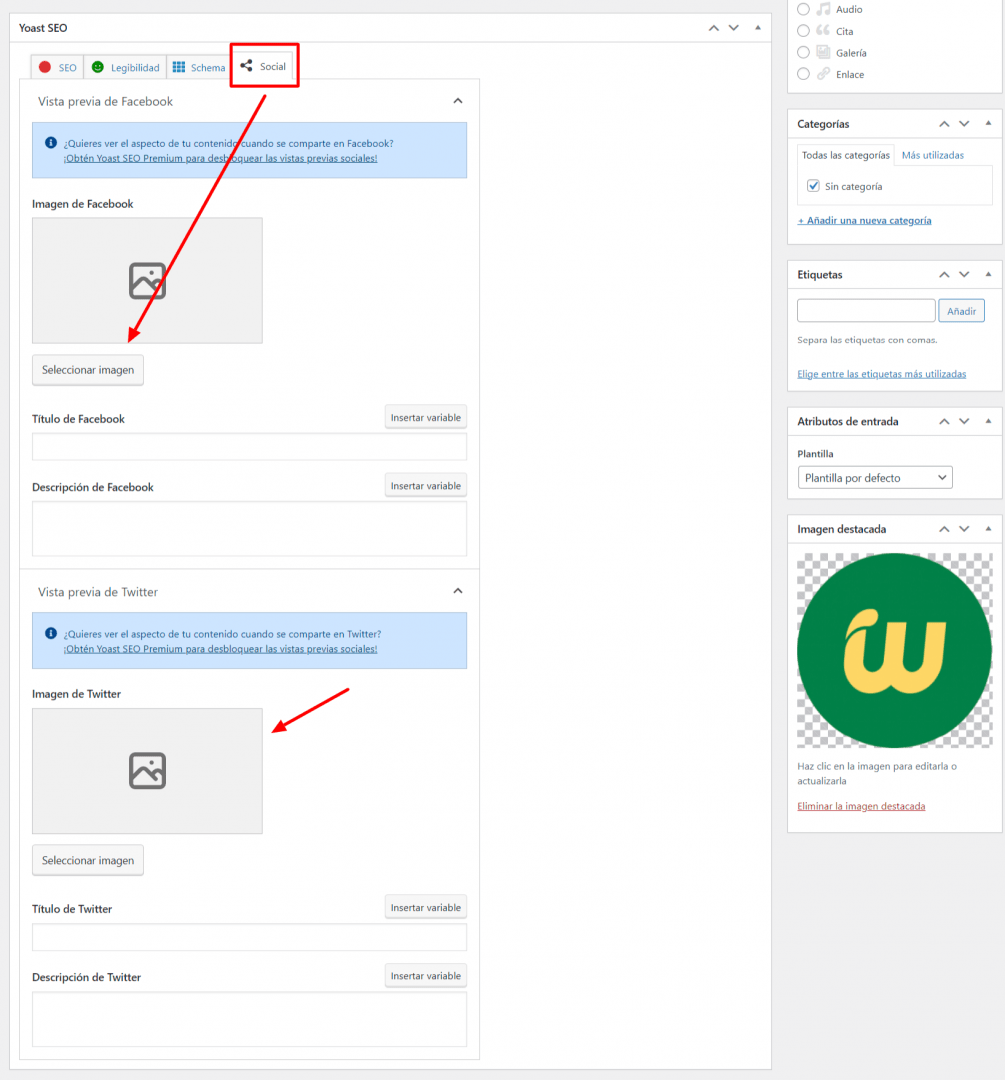Move Imagen destacada panel down

point(964,529)
